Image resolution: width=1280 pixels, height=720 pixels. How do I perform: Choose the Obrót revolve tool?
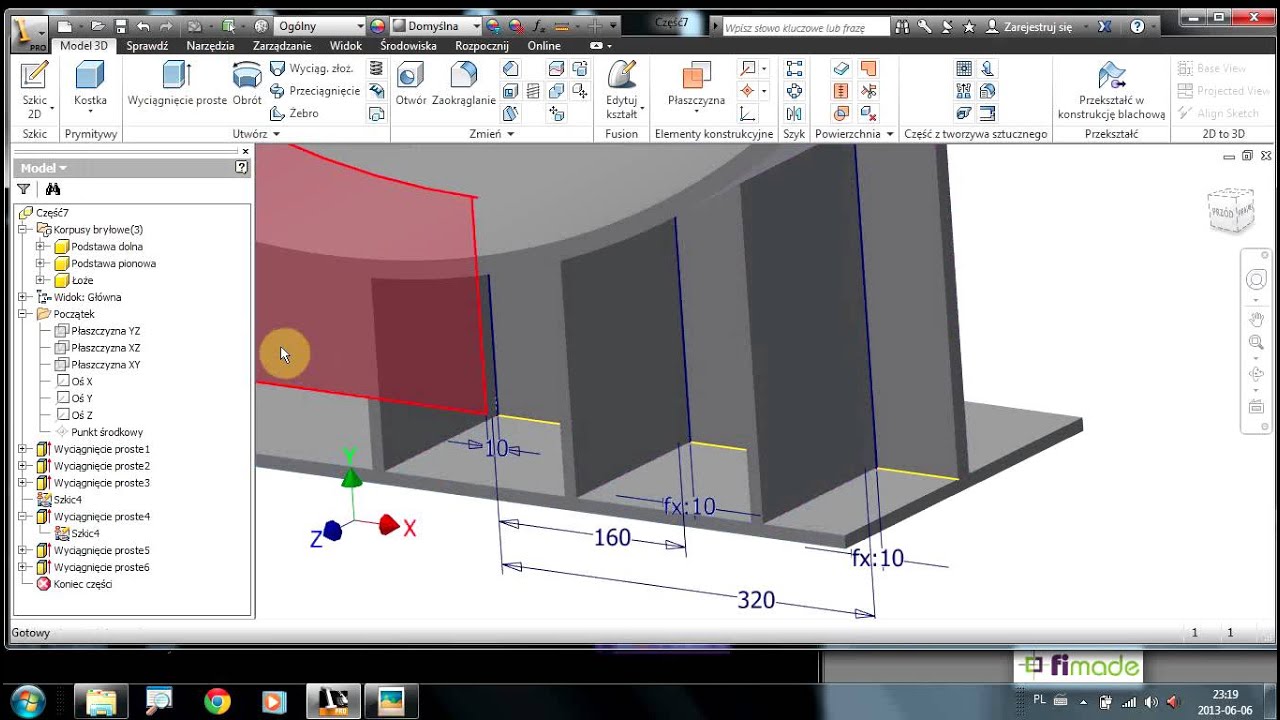click(247, 84)
